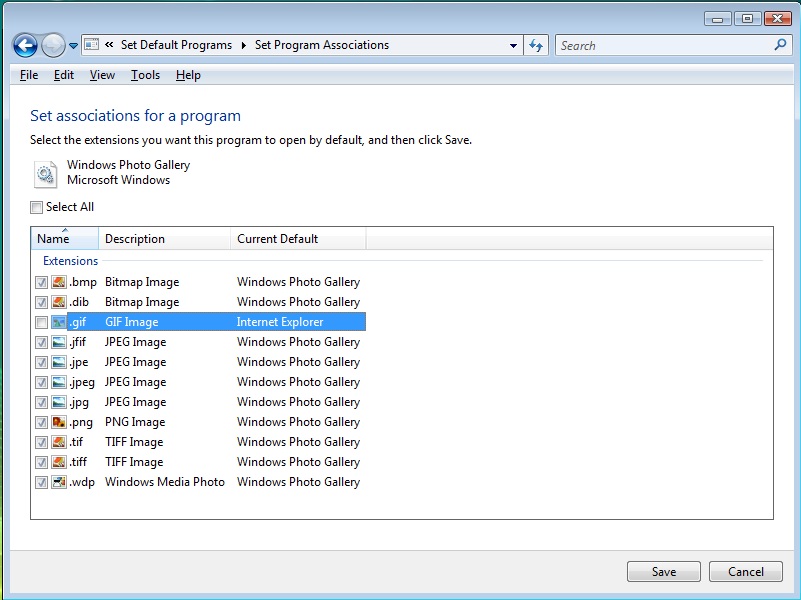Click the .jpe file type icon
The image size is (801, 600).
click(59, 362)
